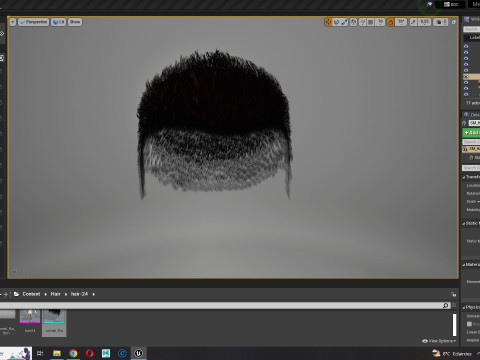The width and height of the screenshot is (480, 360).
Task: Open Task View on the taskbar
Action: point(40,353)
